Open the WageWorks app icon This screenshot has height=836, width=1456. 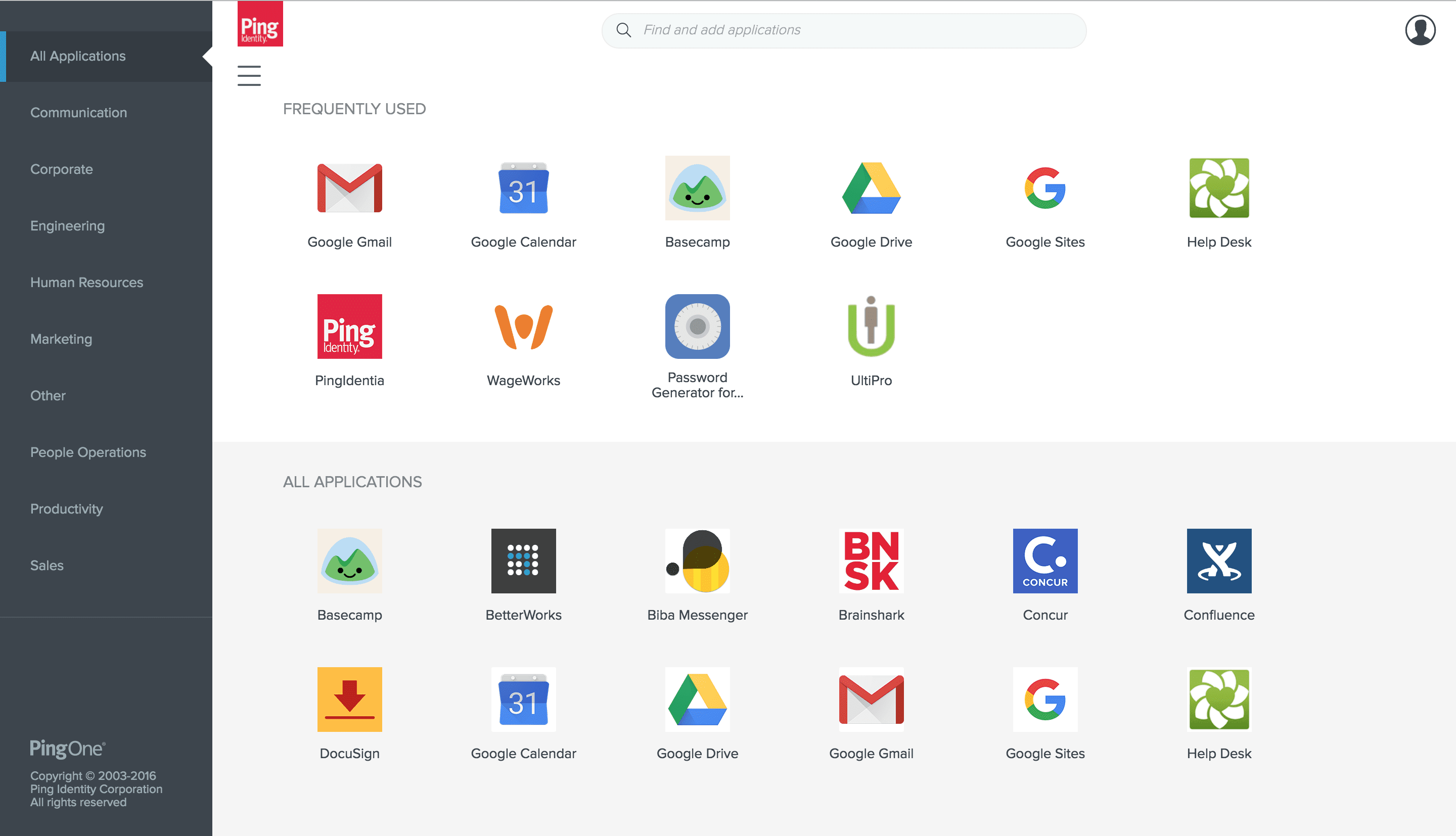click(x=523, y=327)
